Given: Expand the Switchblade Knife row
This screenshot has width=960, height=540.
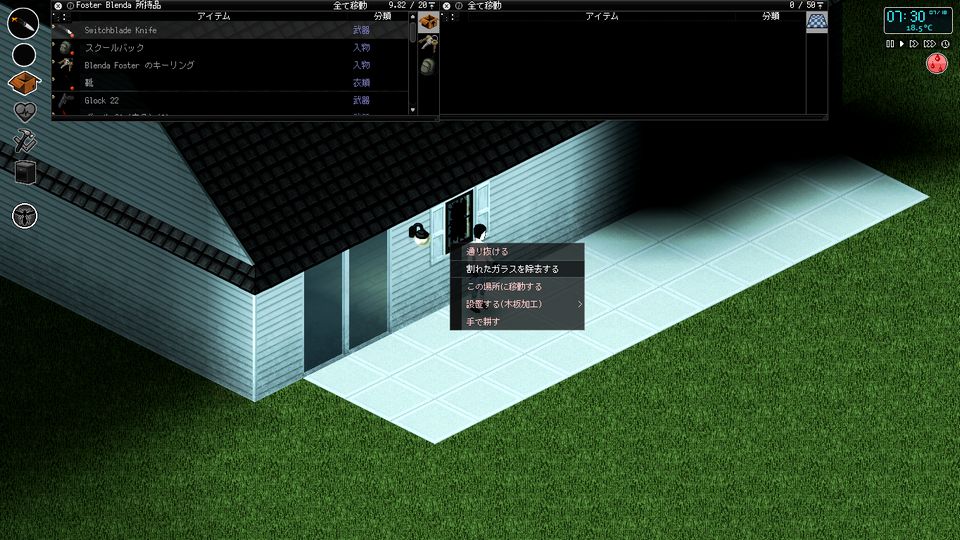Looking at the screenshot, I should pos(54,28).
